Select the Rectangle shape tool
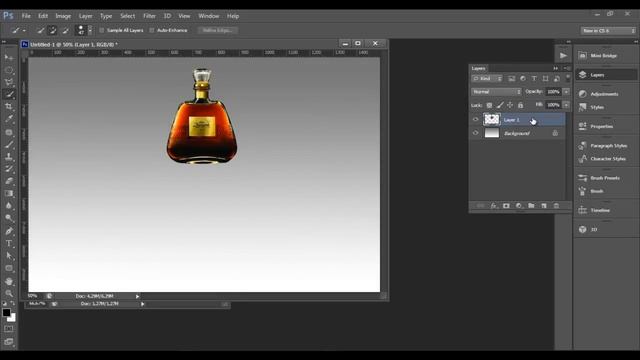 click(x=9, y=268)
